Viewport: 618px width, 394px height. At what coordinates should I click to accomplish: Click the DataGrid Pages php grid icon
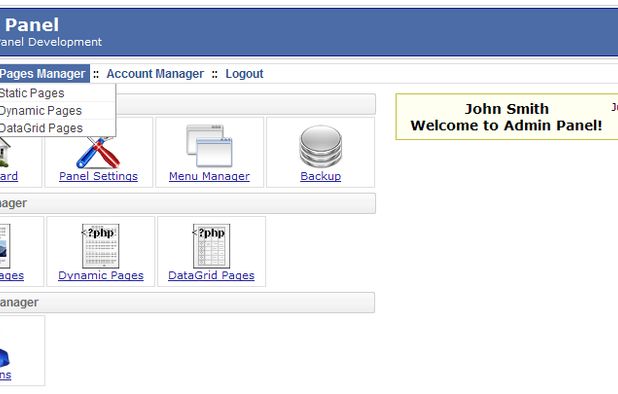click(211, 246)
